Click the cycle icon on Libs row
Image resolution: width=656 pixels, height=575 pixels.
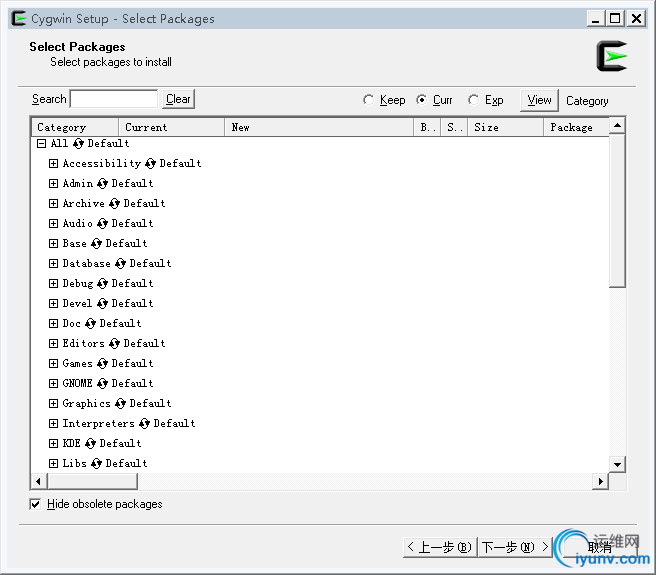click(x=96, y=464)
